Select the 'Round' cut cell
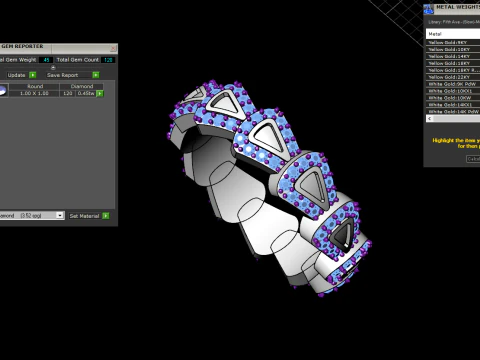 tap(34, 86)
